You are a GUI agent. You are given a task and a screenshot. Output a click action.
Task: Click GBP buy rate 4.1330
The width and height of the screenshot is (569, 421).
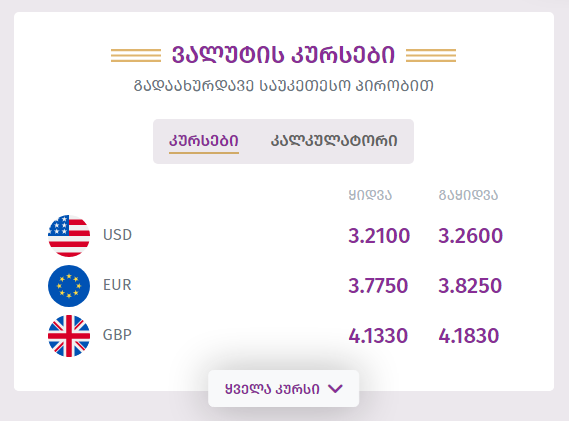378,336
